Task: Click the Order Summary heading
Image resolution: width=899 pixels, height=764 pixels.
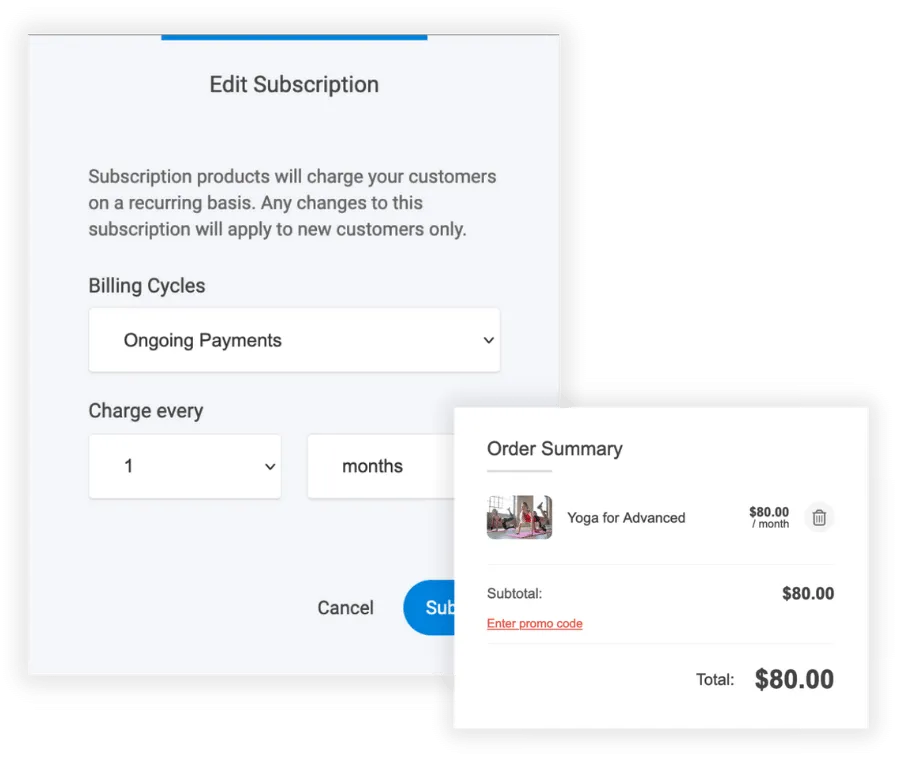Action: (554, 449)
